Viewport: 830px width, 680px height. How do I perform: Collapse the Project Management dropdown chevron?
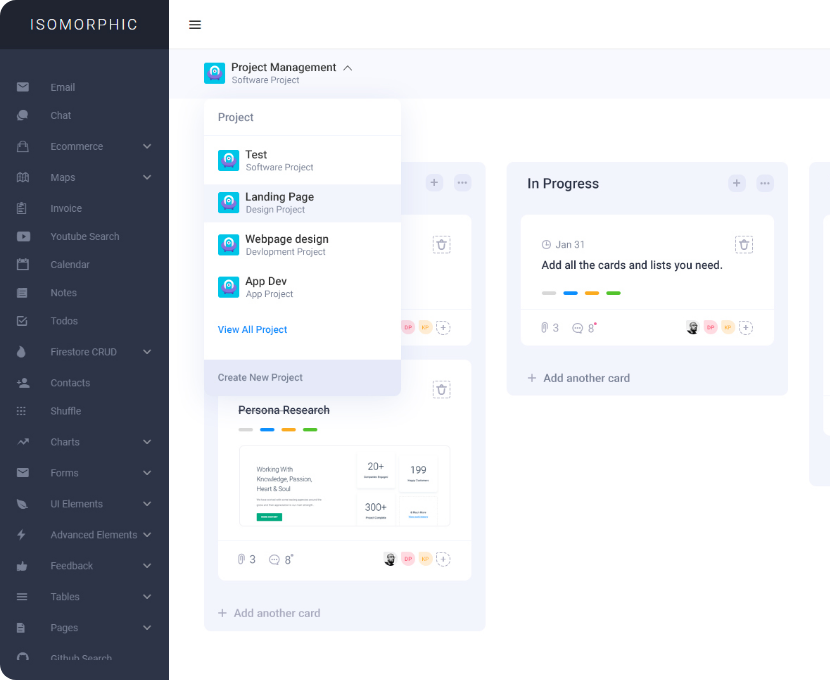348,68
